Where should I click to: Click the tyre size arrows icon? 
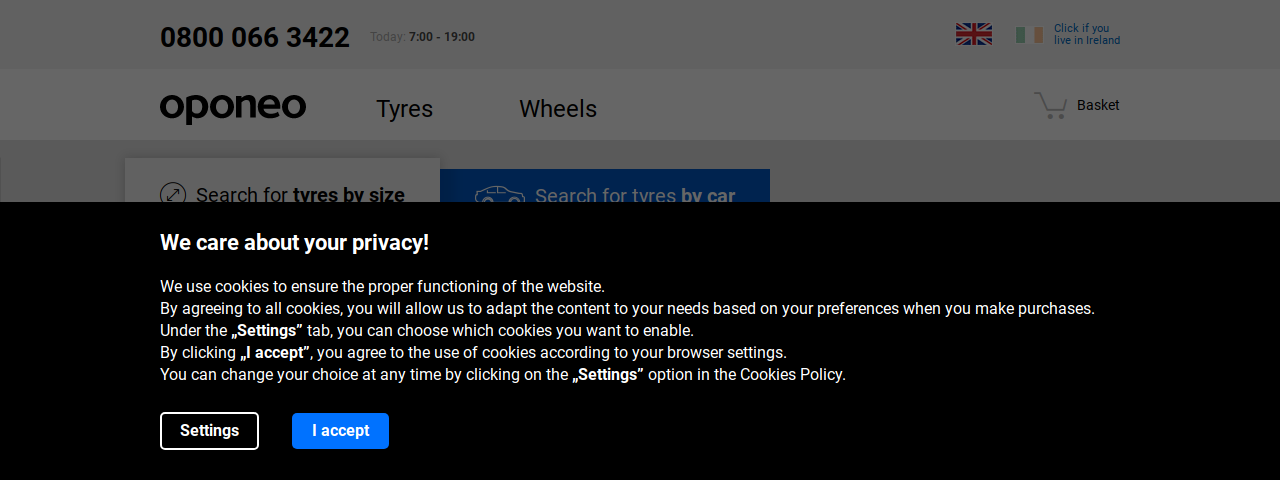pos(173,193)
